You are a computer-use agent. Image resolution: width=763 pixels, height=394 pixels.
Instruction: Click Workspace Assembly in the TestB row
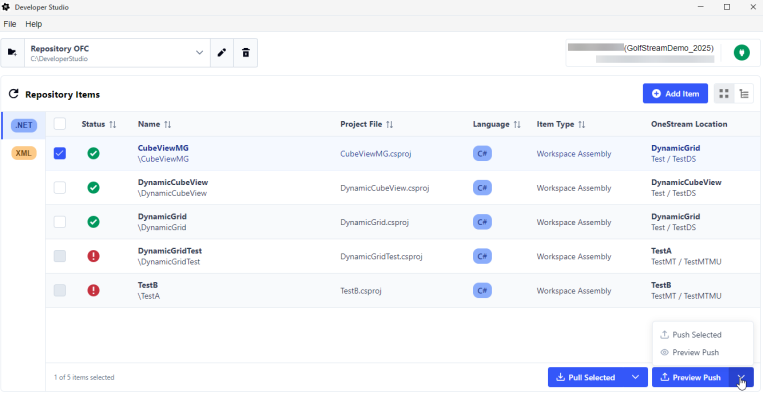click(574, 290)
